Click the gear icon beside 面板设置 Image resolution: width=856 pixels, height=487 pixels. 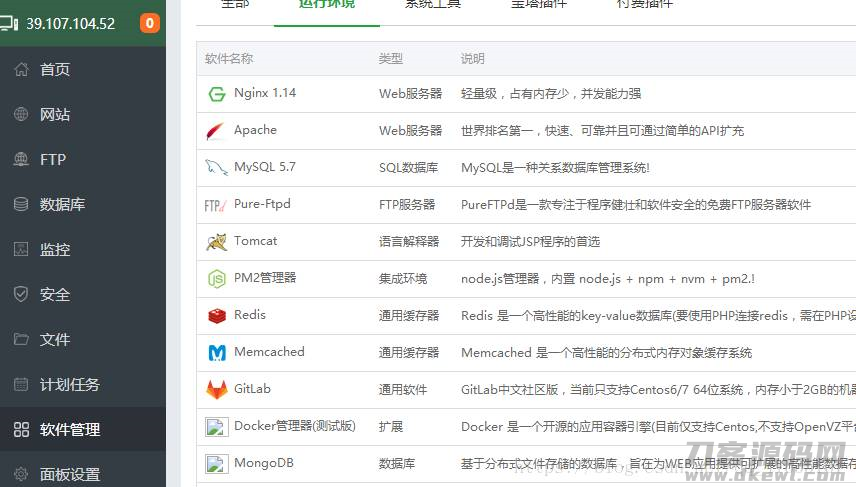[21, 474]
